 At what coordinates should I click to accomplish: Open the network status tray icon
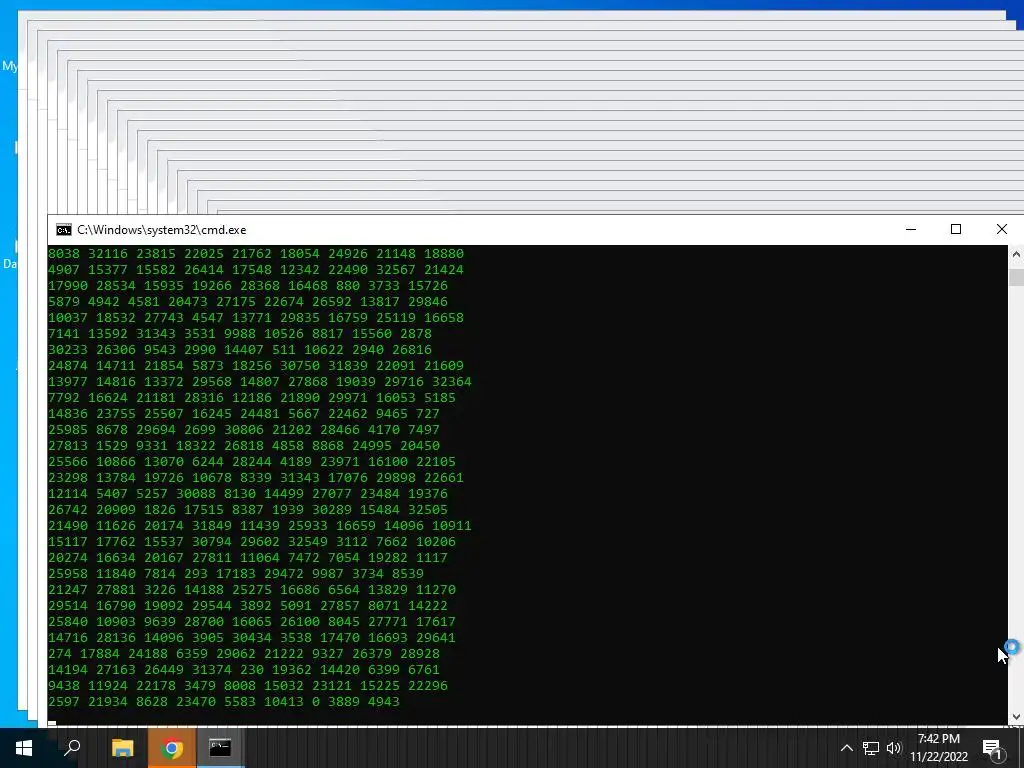(871, 748)
